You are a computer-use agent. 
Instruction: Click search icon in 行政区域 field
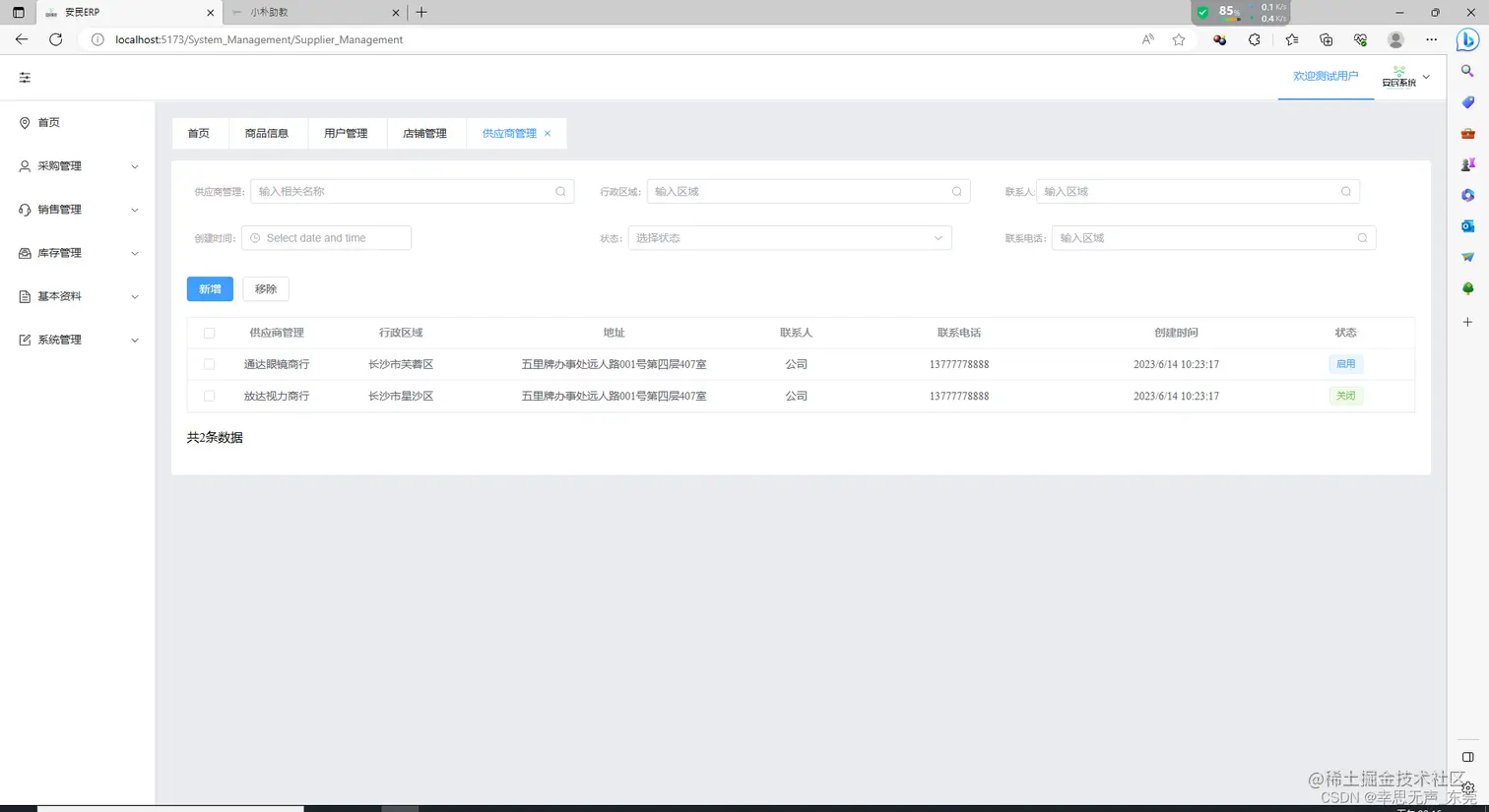coord(956,192)
